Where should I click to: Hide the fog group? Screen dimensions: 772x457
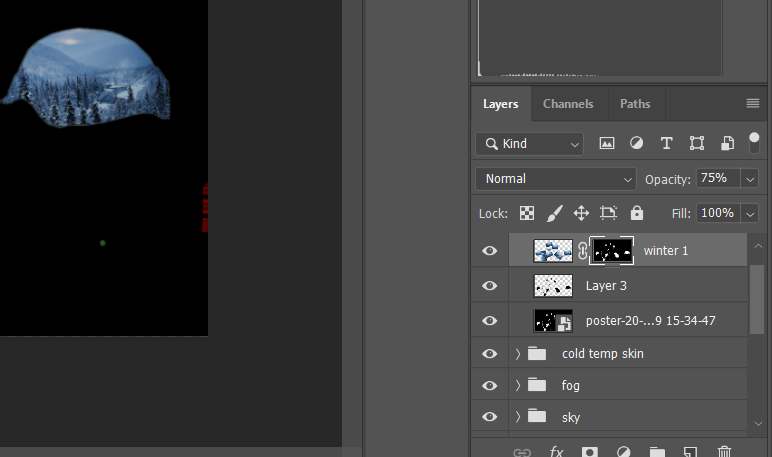point(489,386)
